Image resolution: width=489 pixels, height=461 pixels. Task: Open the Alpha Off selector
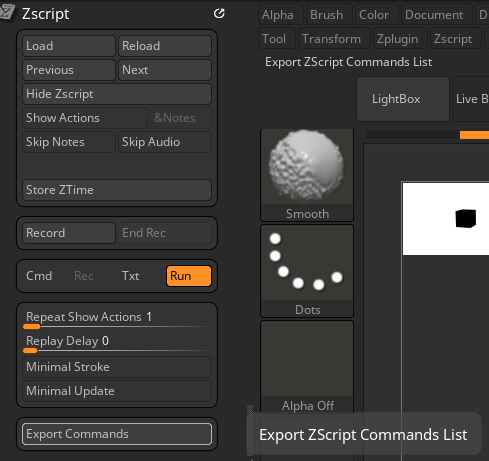click(307, 367)
